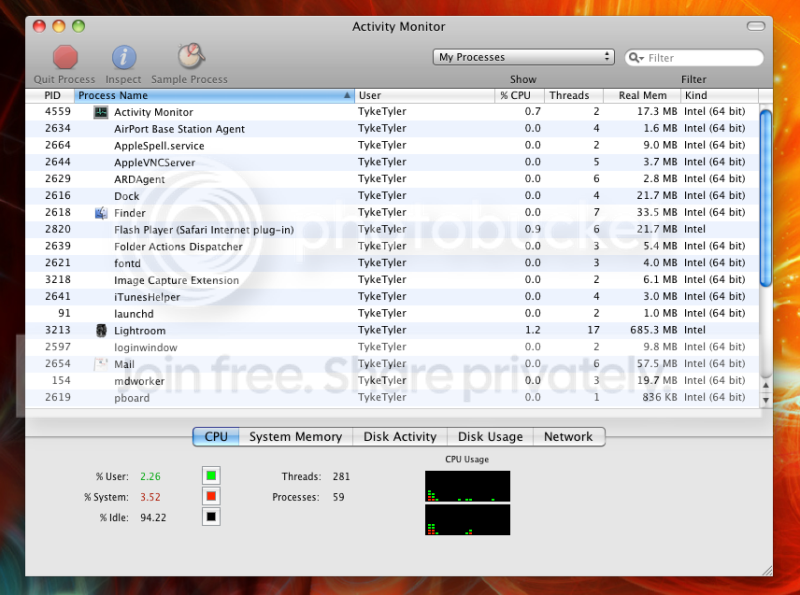This screenshot has width=800, height=595.
Task: Select the Disk Usage tab
Action: tap(490, 437)
